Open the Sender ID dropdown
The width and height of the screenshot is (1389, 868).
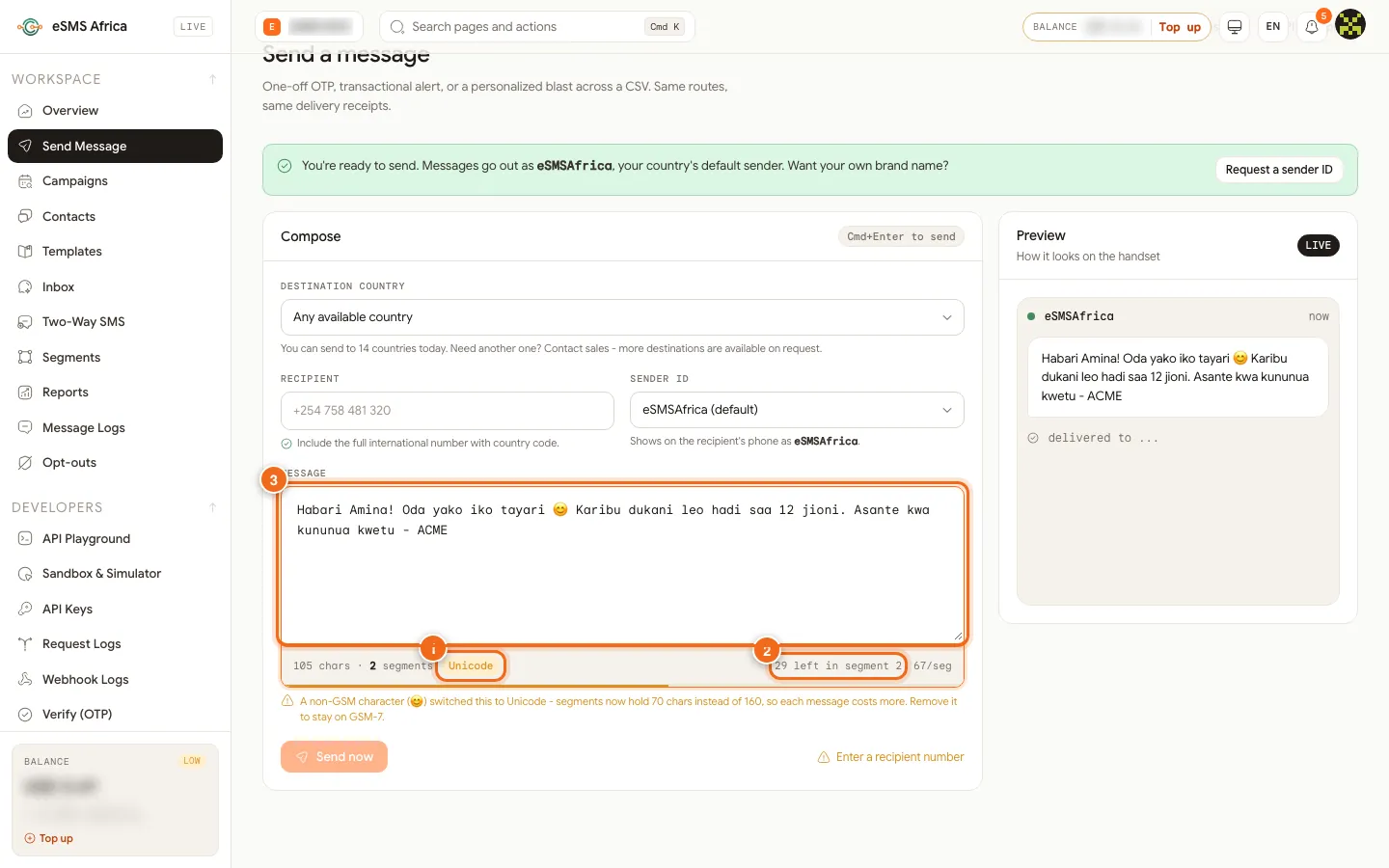point(797,410)
